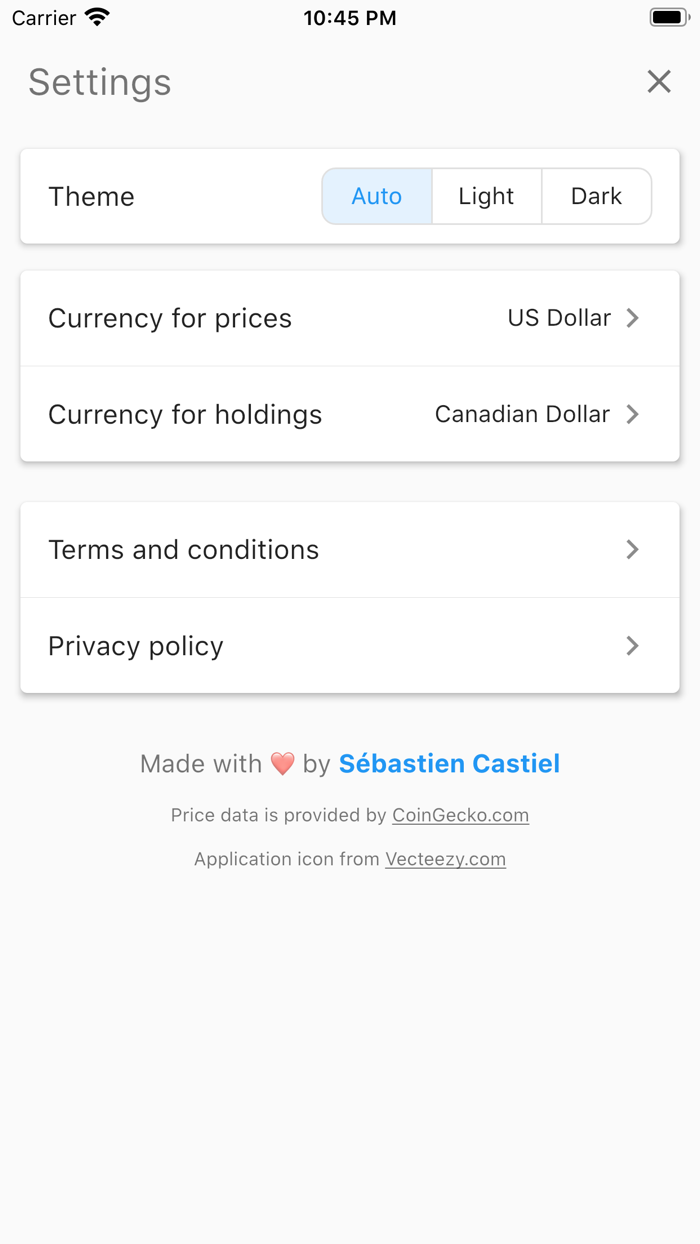Click the chevron on the Privacy policy row
This screenshot has width=700, height=1244.
click(632, 646)
